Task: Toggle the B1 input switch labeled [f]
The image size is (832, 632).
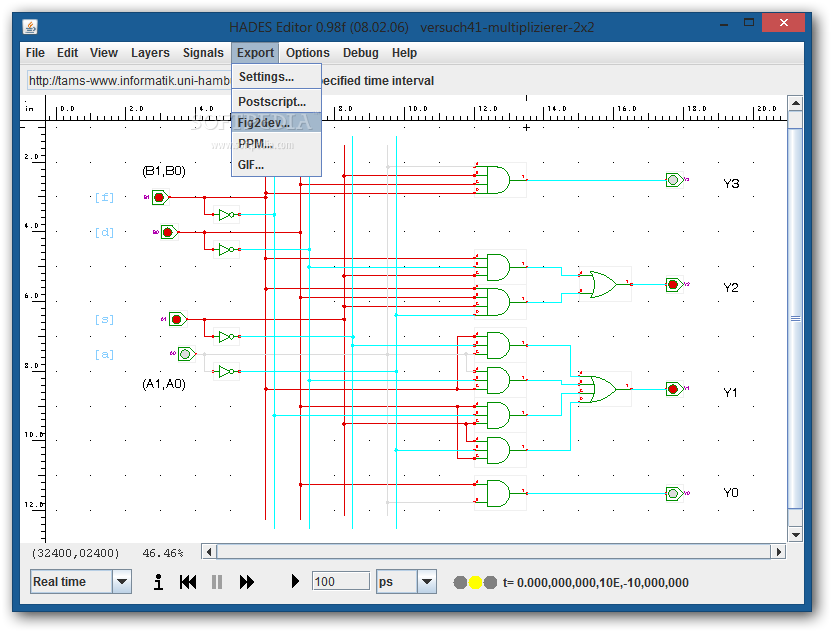Action: pos(159,197)
